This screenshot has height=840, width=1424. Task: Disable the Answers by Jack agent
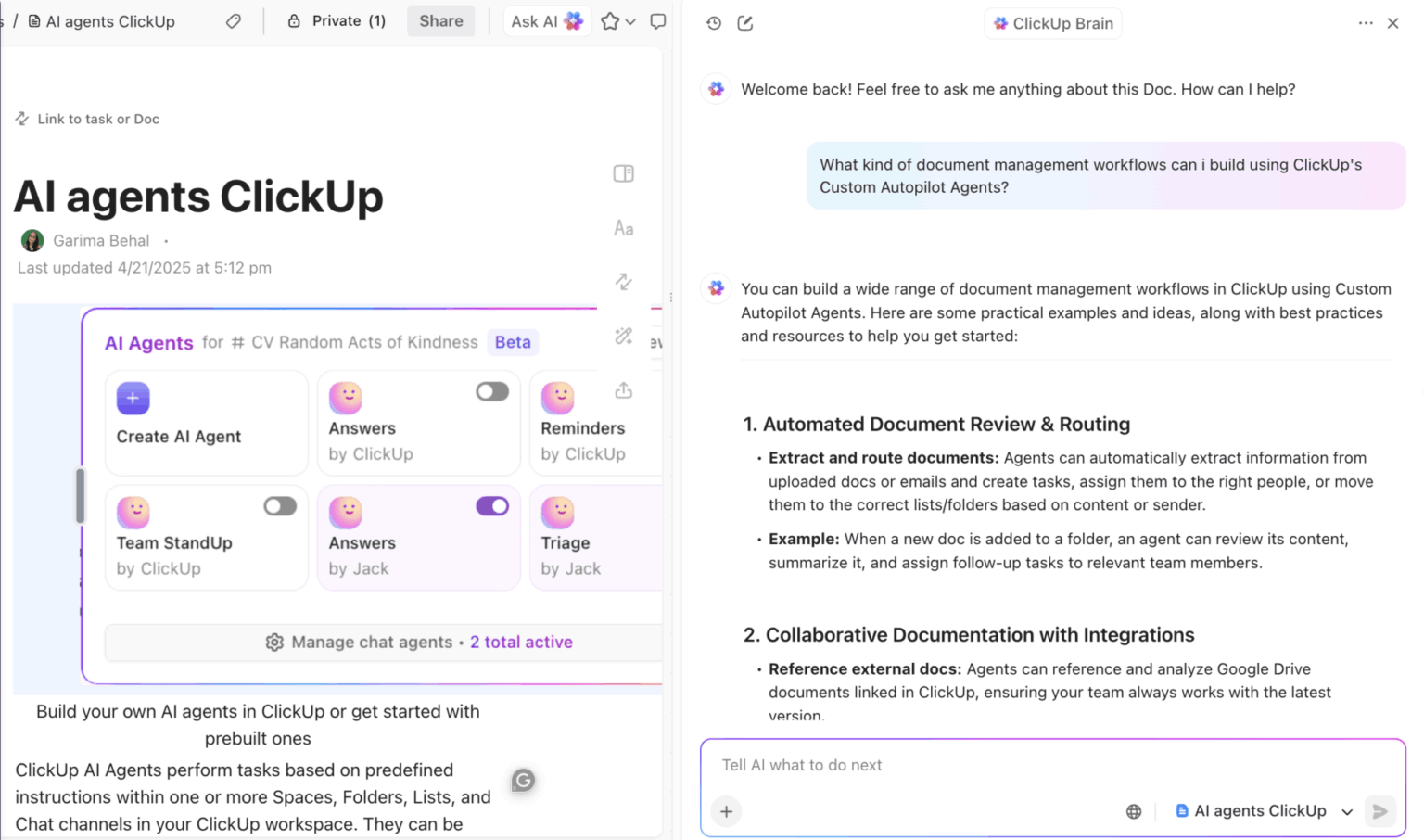492,506
